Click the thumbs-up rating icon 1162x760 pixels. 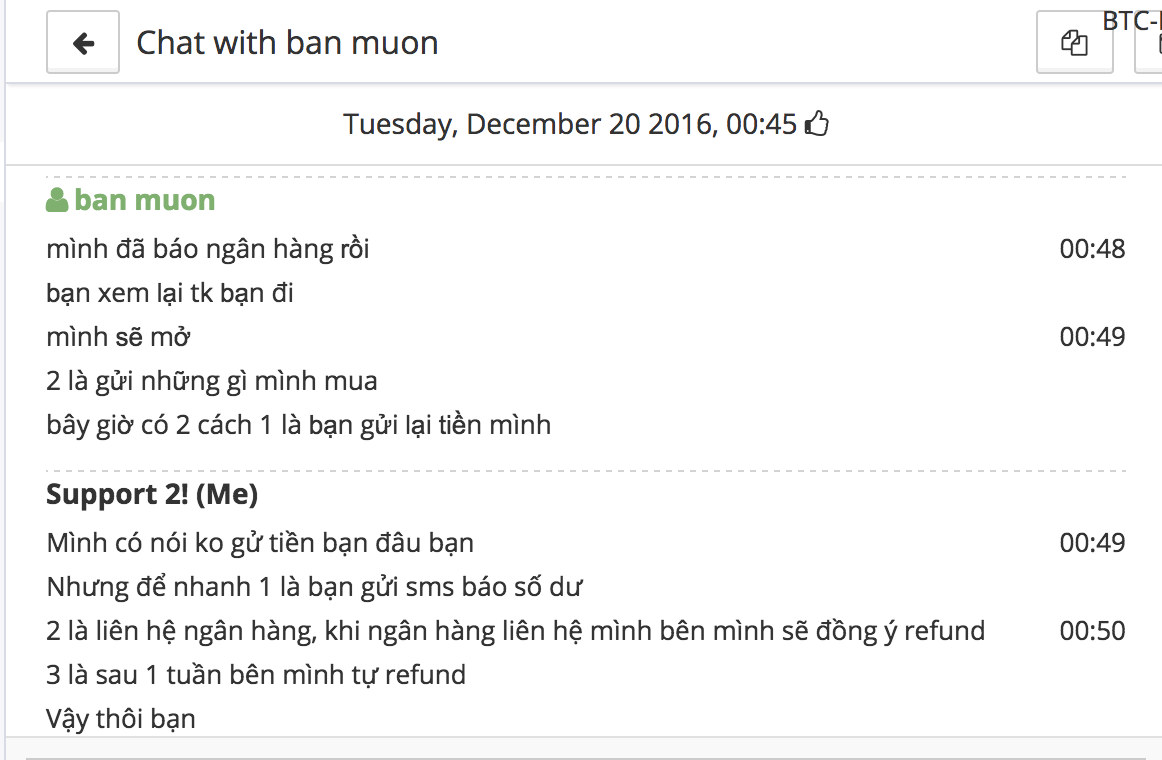pos(818,125)
